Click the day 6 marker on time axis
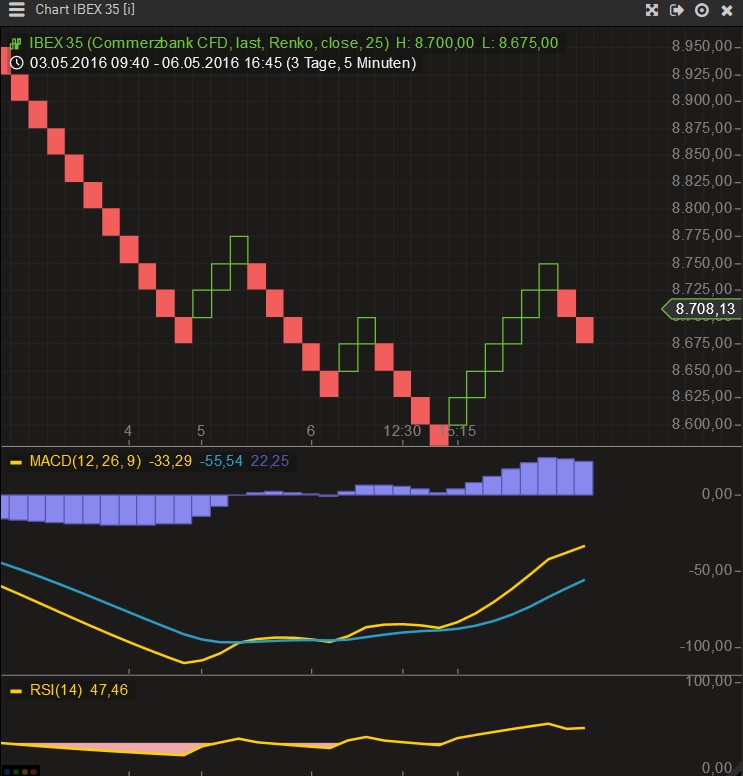Viewport: 743px width, 776px height. point(311,431)
